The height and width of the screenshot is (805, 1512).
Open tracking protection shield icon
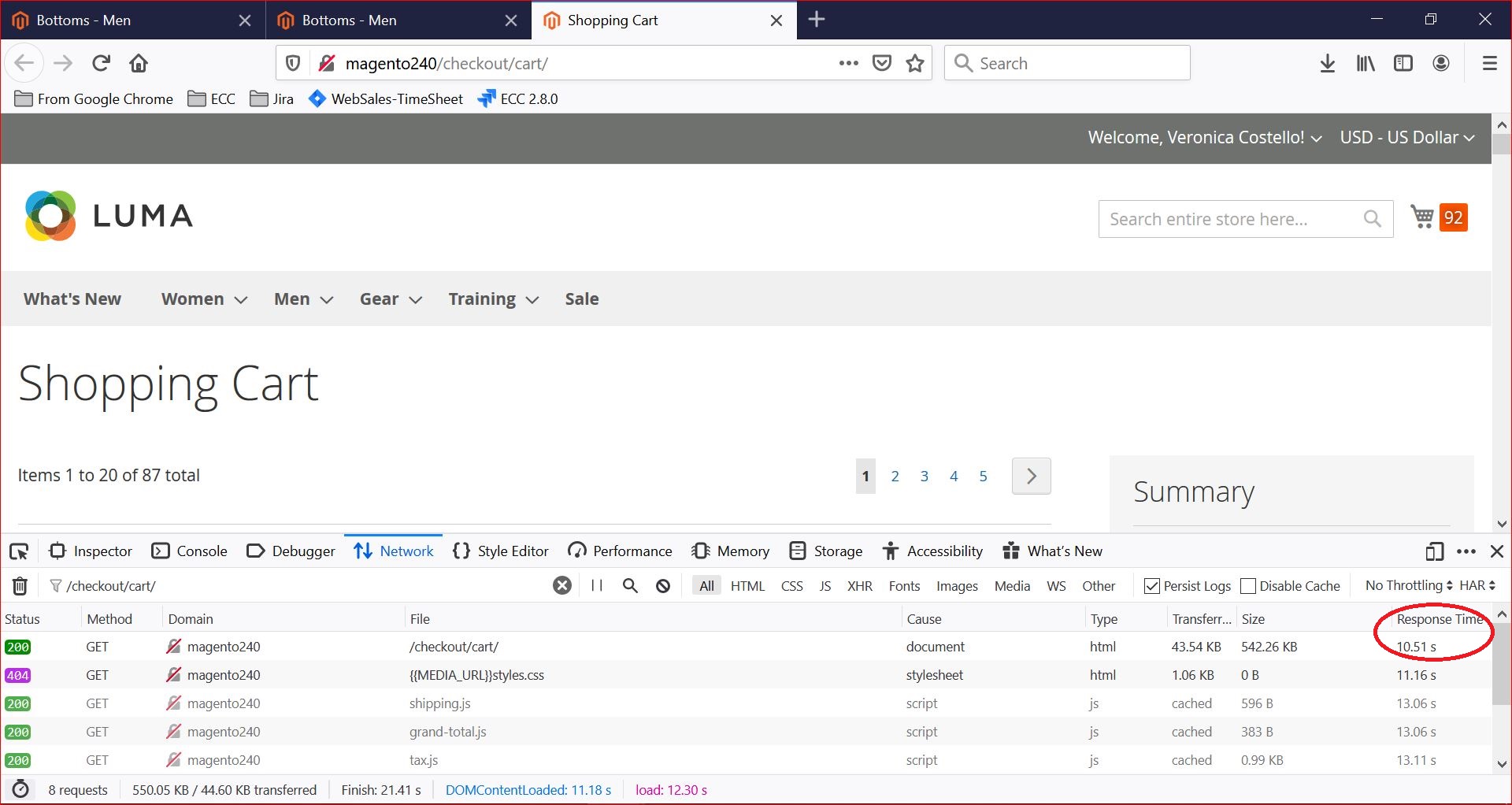pyautogui.click(x=293, y=63)
